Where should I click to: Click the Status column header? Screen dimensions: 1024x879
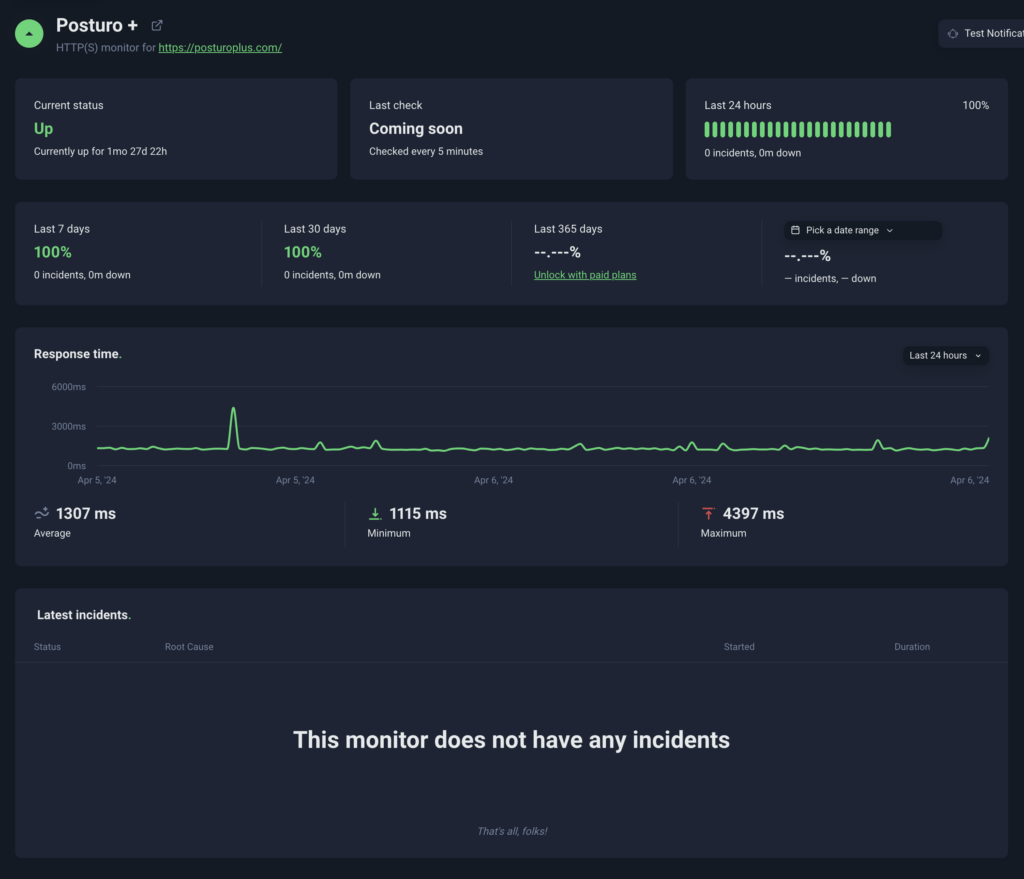click(47, 647)
